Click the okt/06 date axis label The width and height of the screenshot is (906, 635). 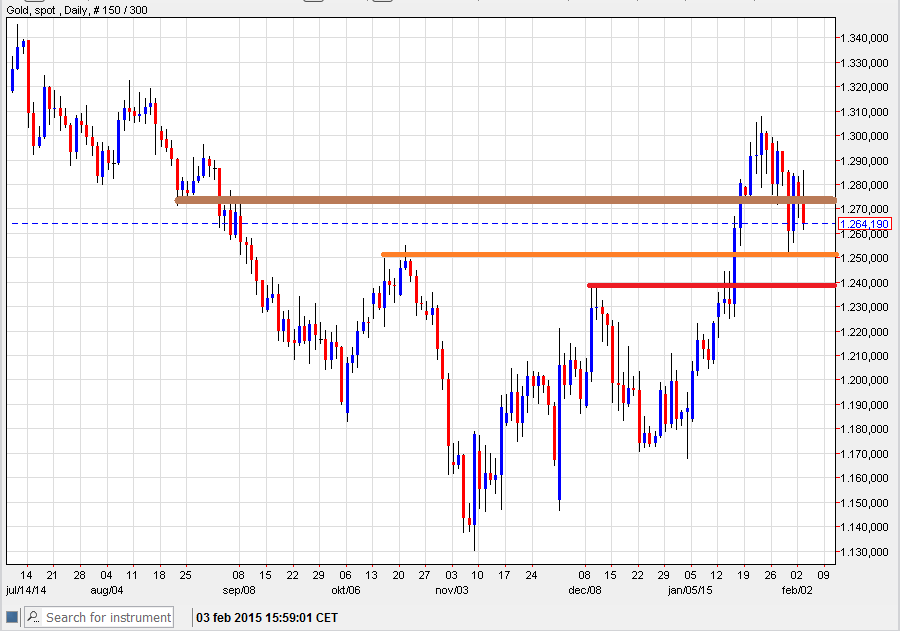(x=346, y=590)
